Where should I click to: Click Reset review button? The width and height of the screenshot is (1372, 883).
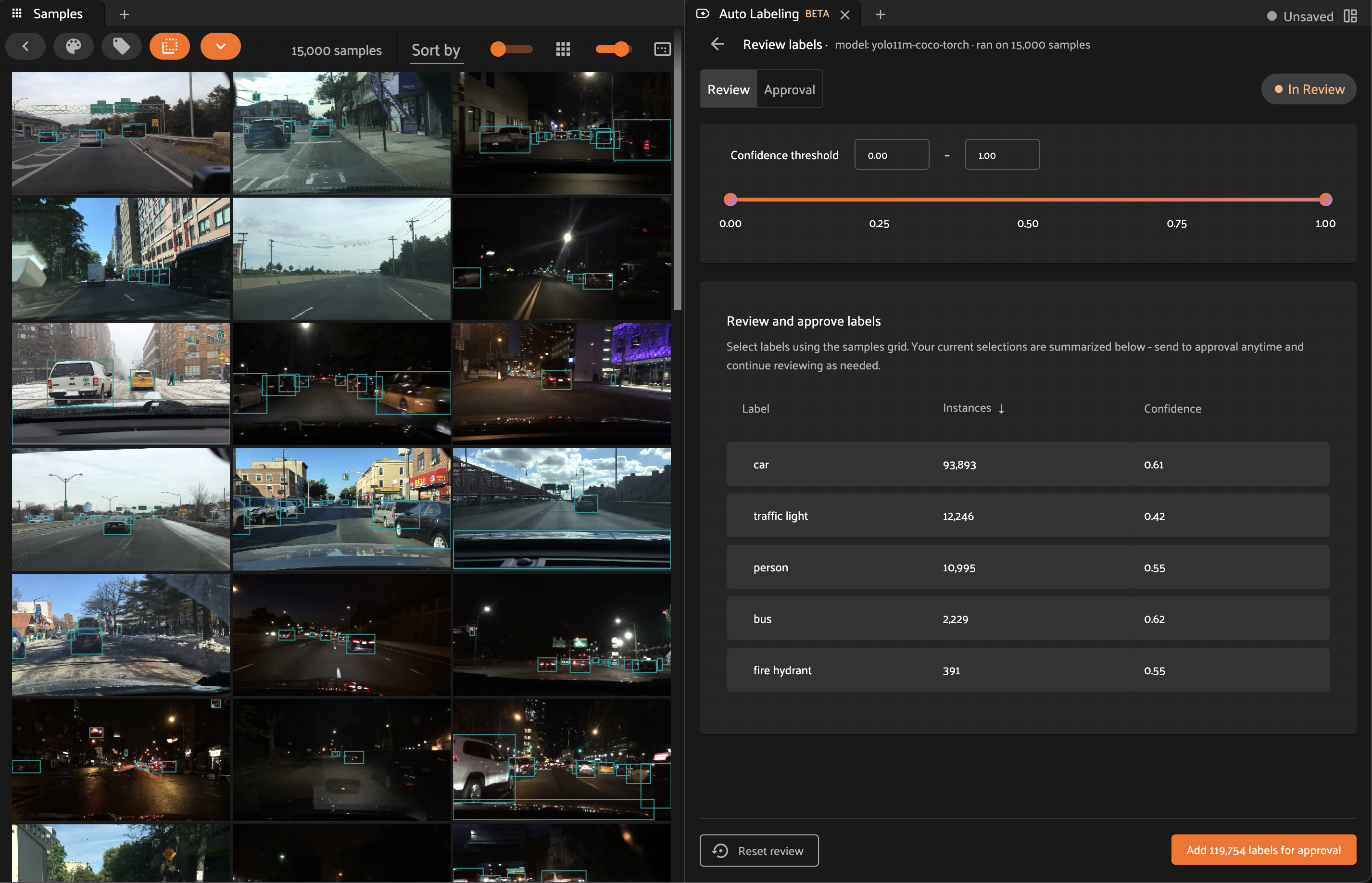coord(758,850)
